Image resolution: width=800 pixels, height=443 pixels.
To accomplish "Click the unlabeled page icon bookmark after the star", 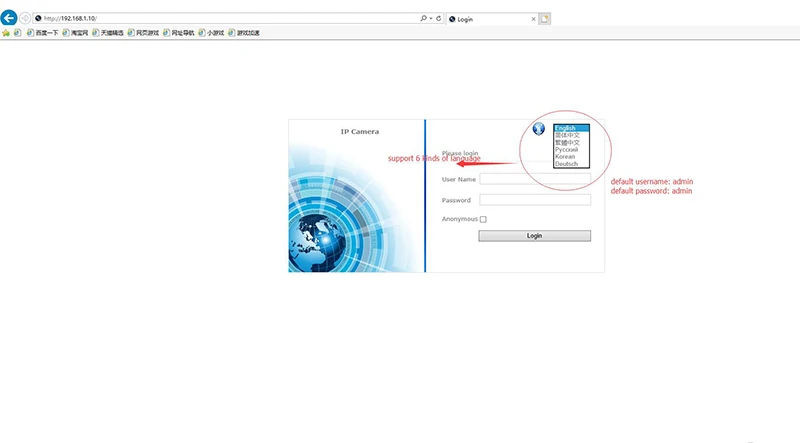I will tap(17, 33).
